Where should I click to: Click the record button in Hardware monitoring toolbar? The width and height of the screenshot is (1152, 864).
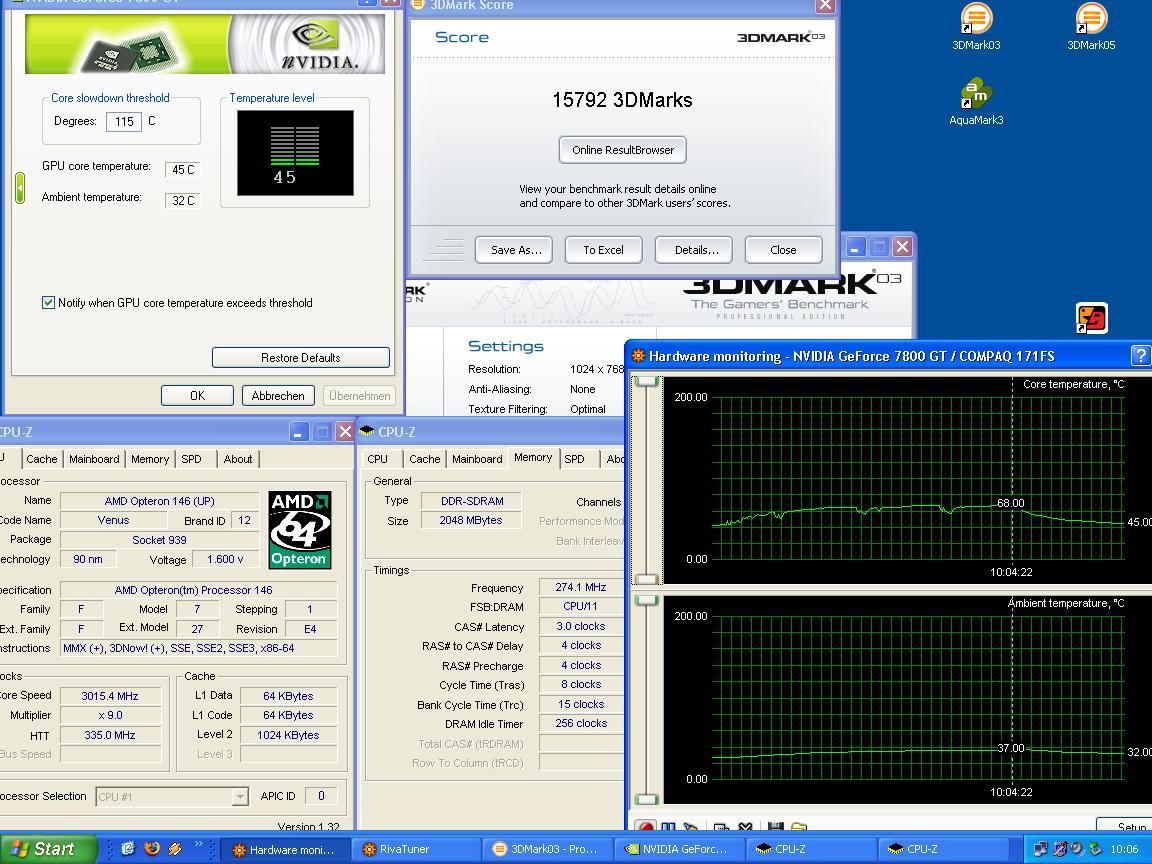coord(646,827)
